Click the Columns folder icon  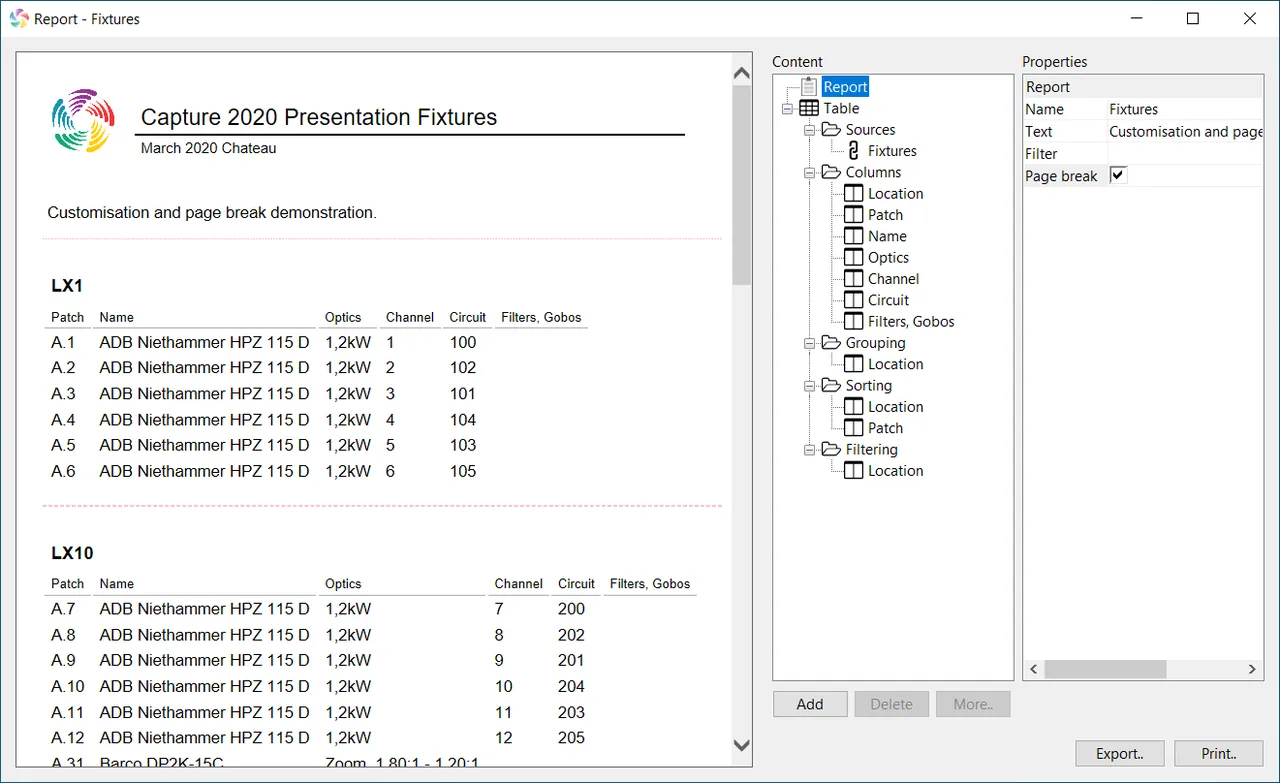(x=831, y=172)
